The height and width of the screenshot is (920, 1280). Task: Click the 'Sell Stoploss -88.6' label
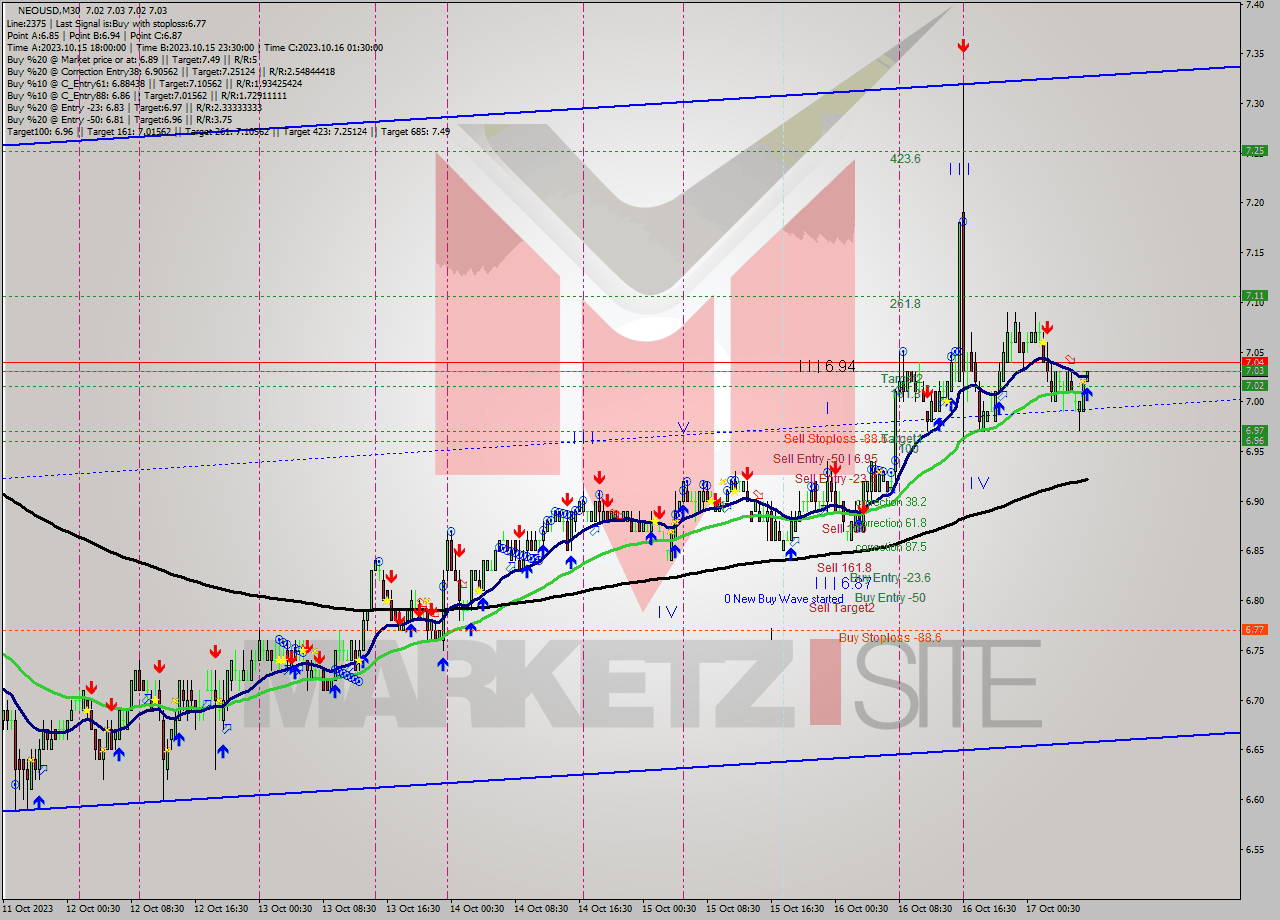834,438
